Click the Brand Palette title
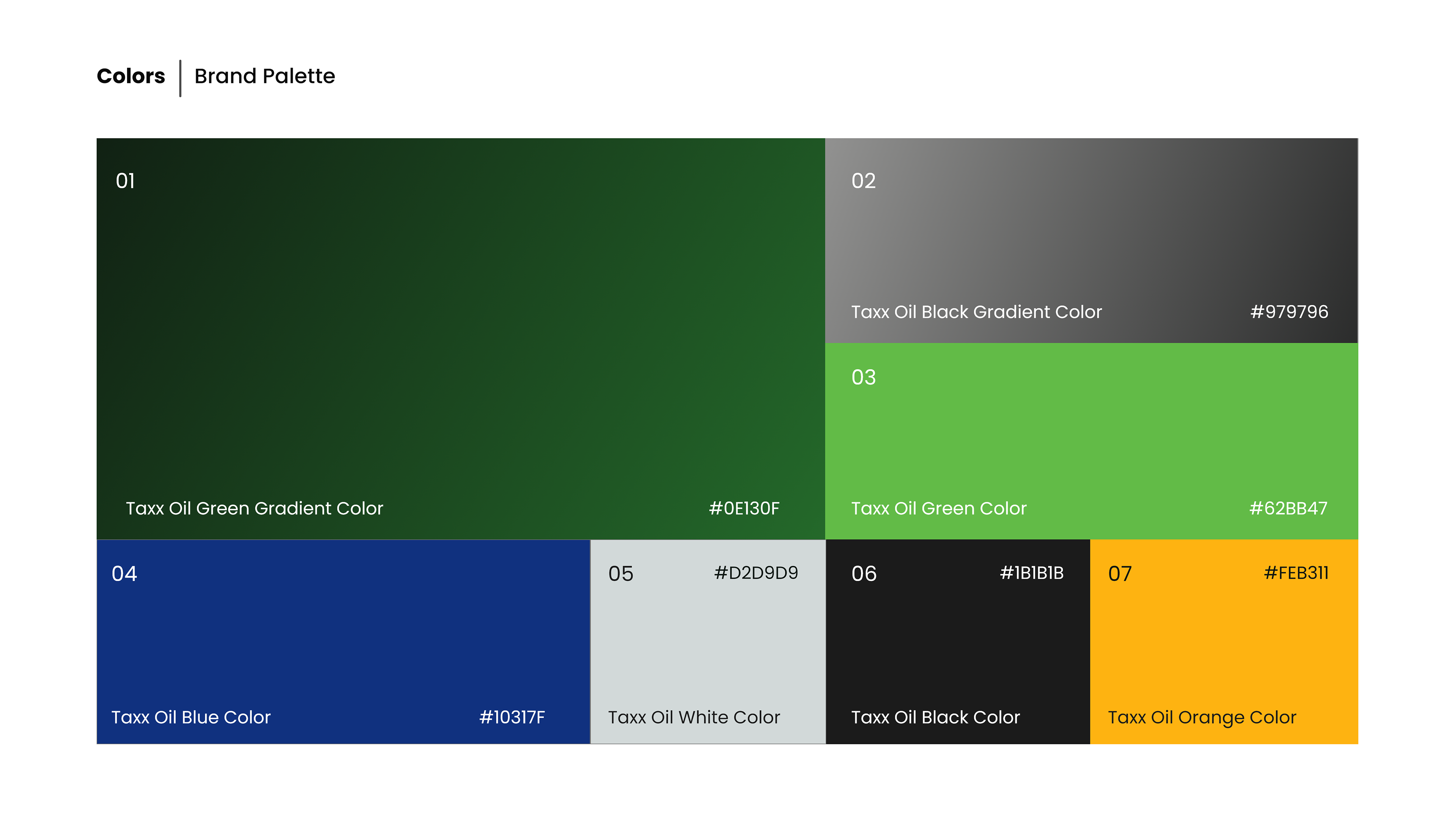 point(265,76)
